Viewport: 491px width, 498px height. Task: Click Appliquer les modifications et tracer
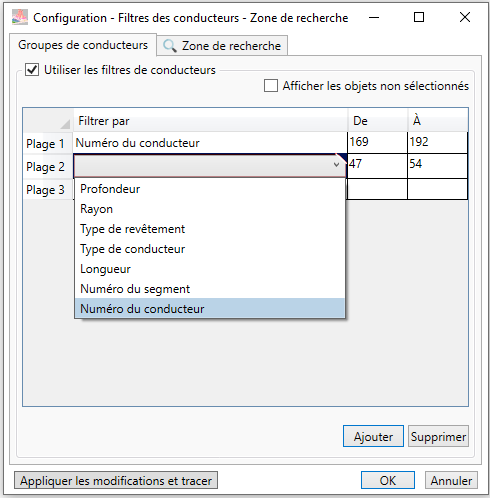click(x=116, y=481)
